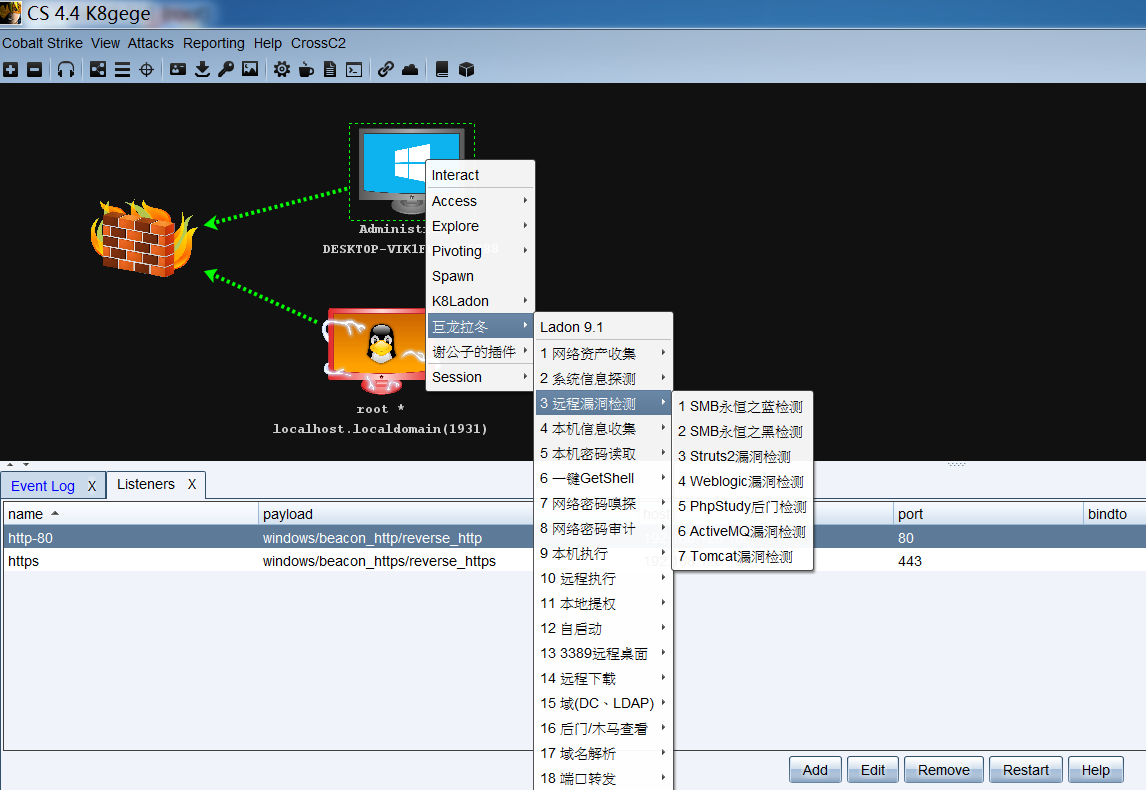Expand 13 3389远程桌面 submenu
The width and height of the screenshot is (1146, 790).
click(x=603, y=653)
